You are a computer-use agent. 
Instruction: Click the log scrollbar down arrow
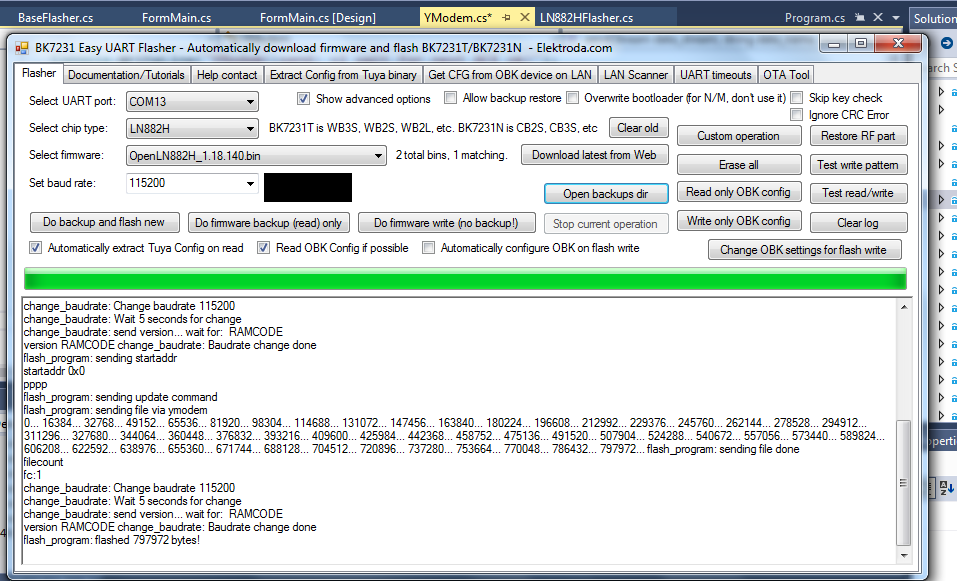tap(904, 556)
